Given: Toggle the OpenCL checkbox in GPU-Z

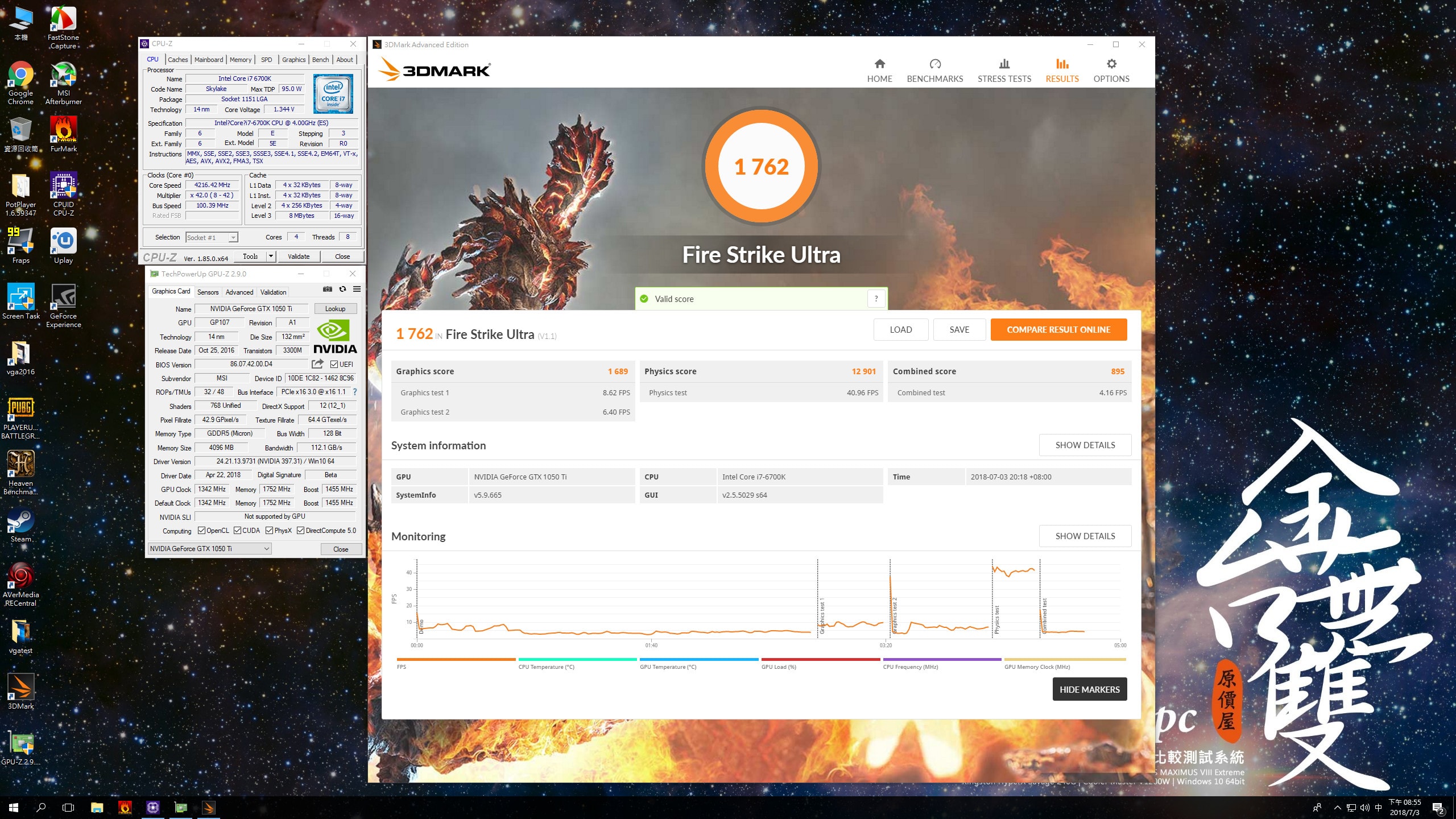Looking at the screenshot, I should pos(201,531).
